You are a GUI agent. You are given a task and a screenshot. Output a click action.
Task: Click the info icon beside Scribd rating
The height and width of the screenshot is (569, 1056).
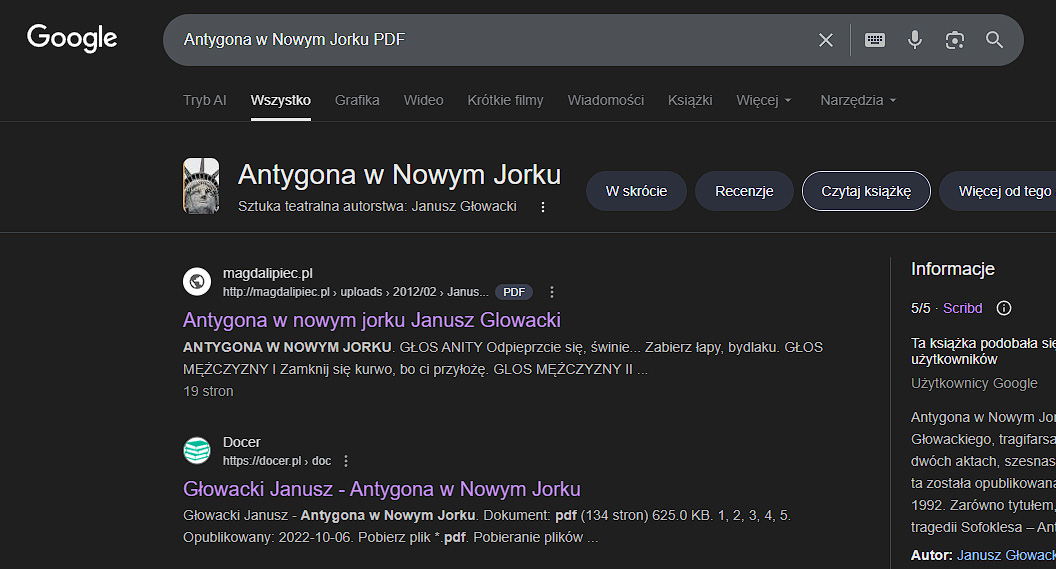1004,308
